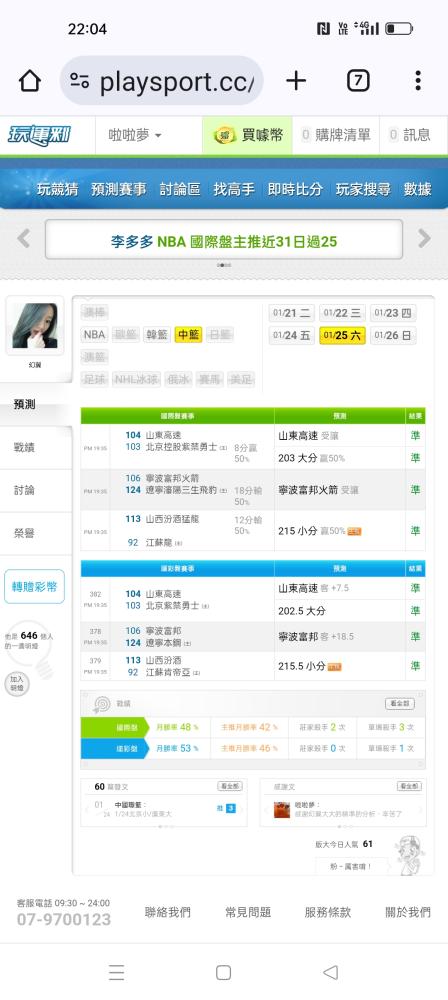Tap the Android home square icon
448x1000 pixels.
tap(223, 972)
